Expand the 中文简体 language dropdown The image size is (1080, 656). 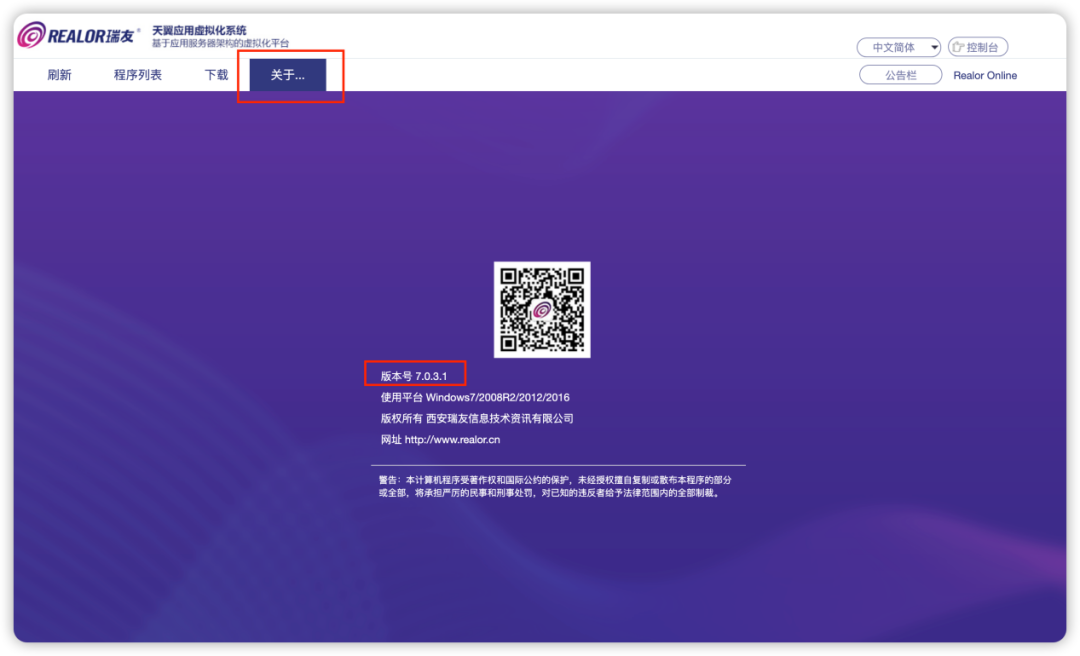[x=899, y=48]
